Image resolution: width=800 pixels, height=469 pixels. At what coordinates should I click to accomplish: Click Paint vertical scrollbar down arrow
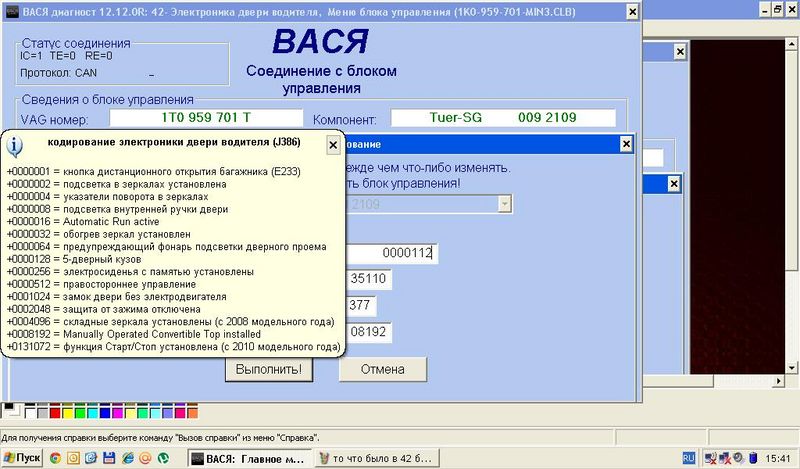click(x=792, y=367)
